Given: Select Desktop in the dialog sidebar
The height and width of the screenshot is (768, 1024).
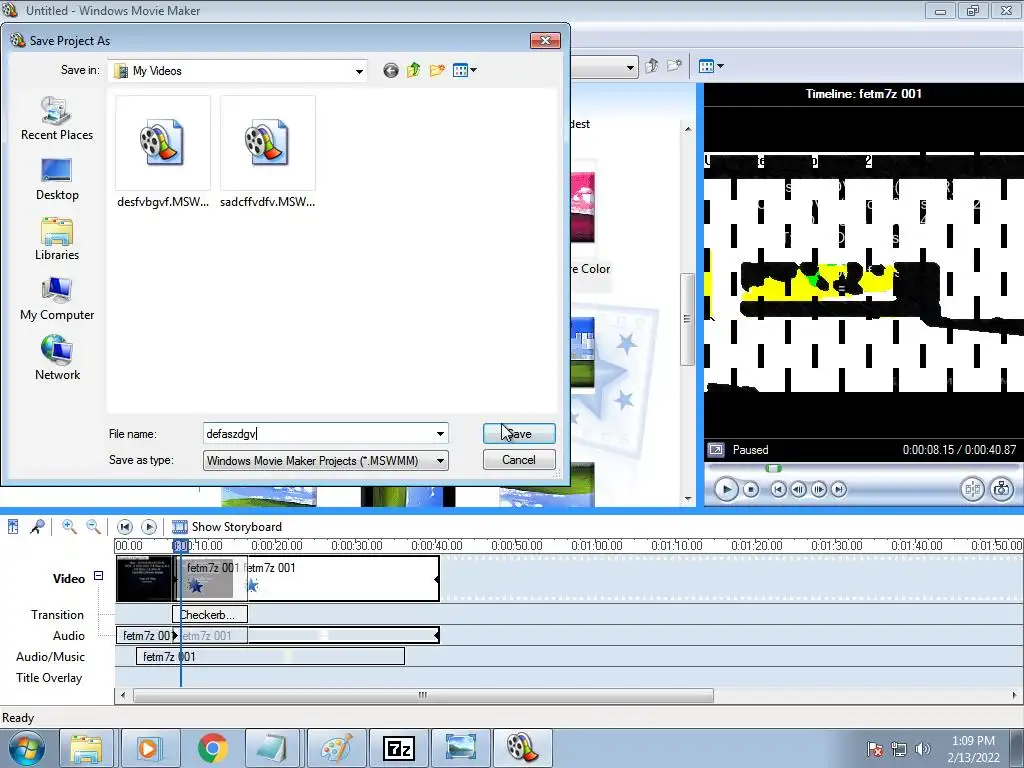Looking at the screenshot, I should [x=57, y=180].
